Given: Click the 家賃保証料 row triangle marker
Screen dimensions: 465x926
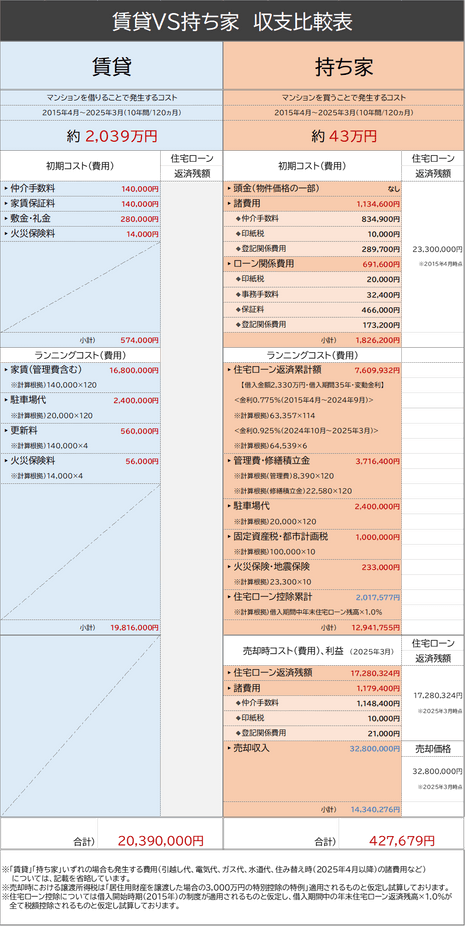Looking at the screenshot, I should coord(6,204).
